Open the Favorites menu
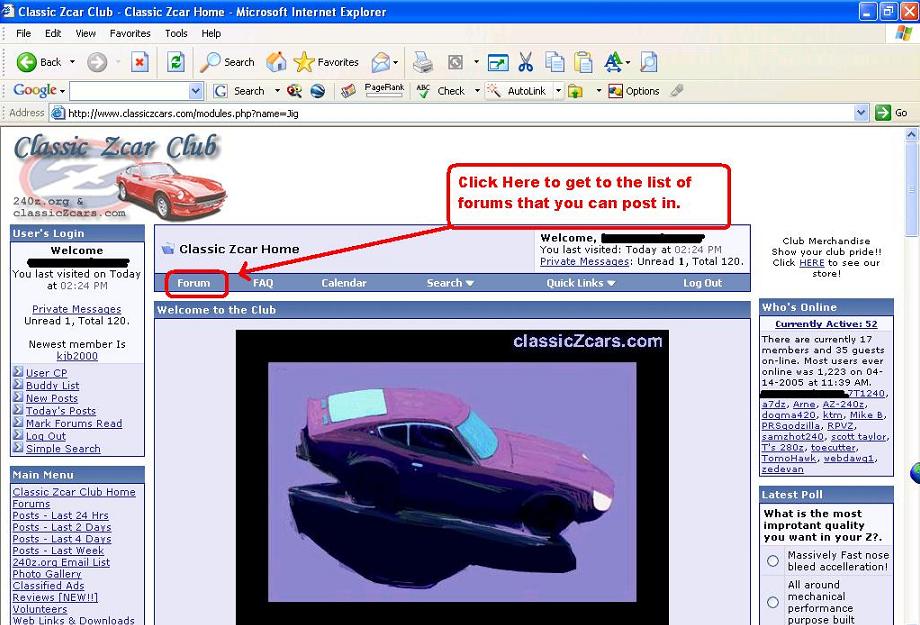The width and height of the screenshot is (920, 625). [x=130, y=33]
